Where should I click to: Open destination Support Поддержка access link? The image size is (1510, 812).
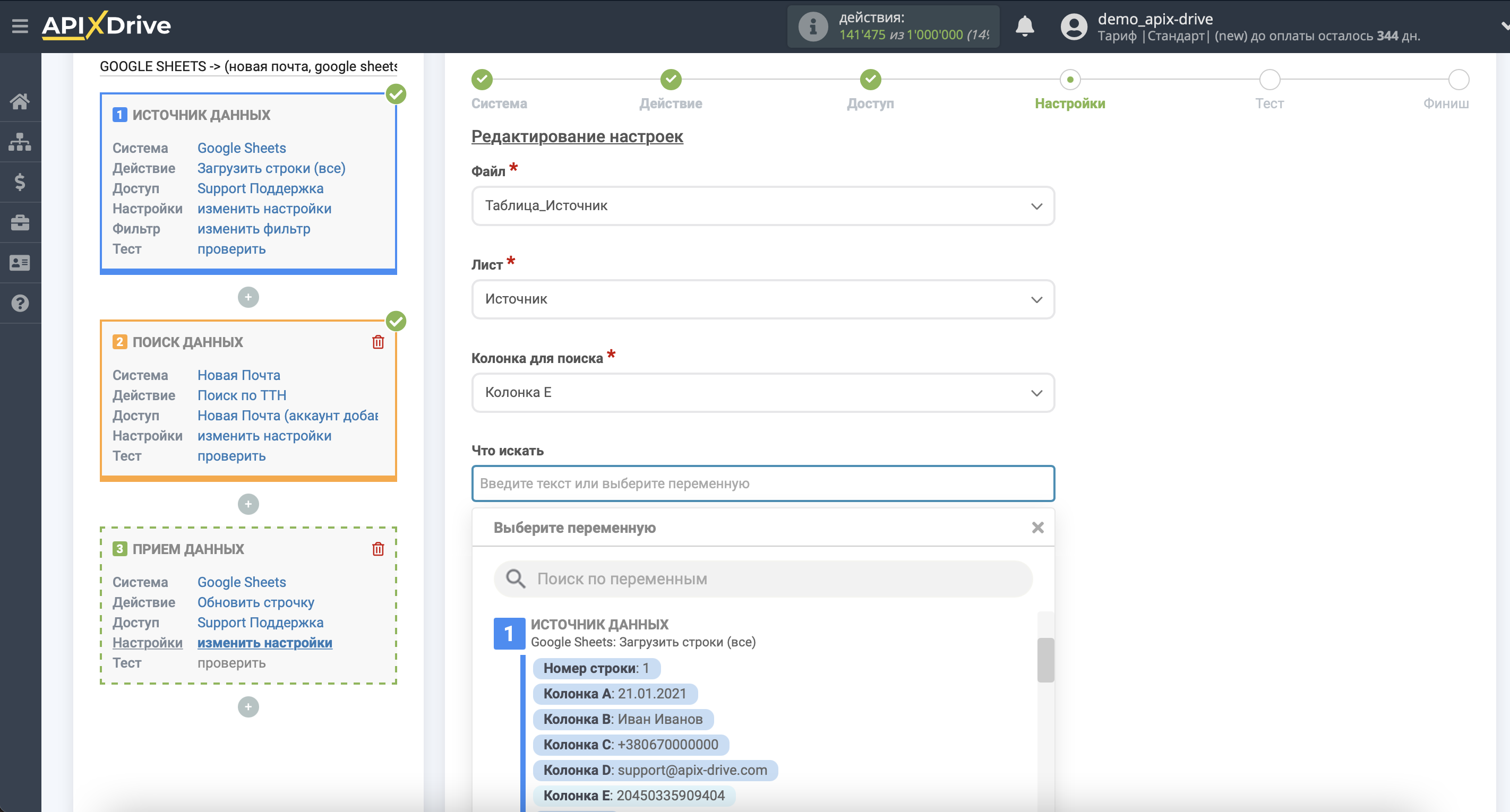[260, 623]
